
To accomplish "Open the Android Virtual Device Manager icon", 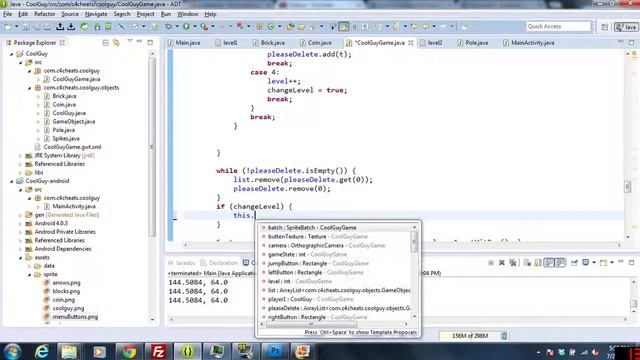I will (108, 27).
